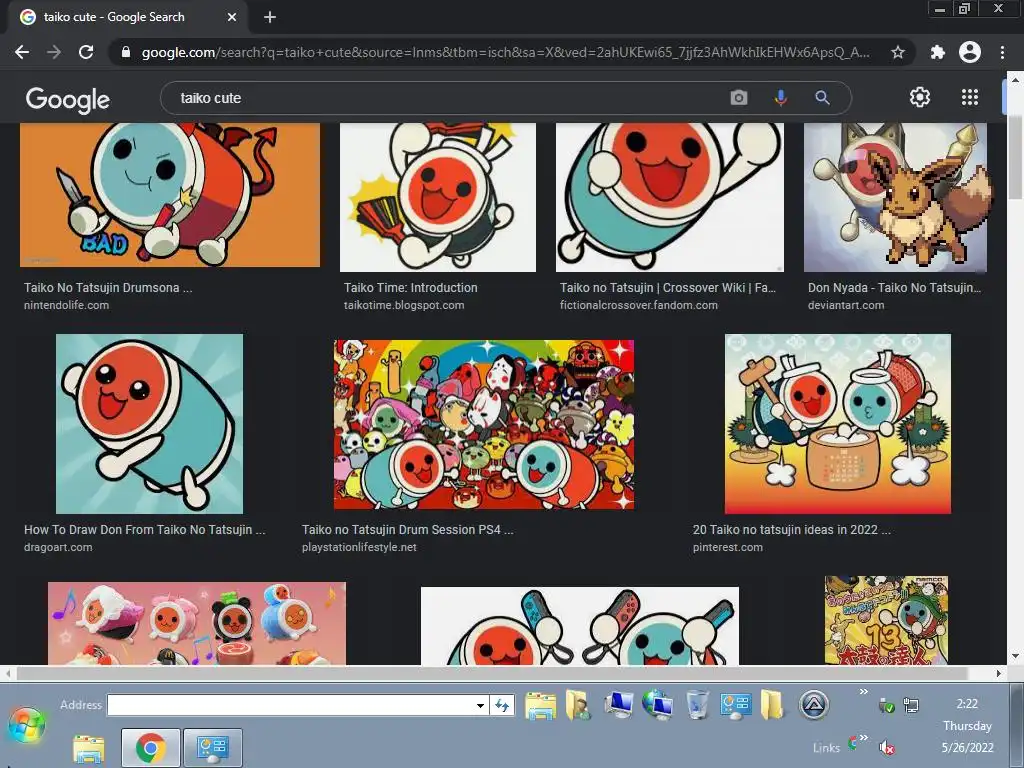Click the horizontal scrollbar right arrow

click(x=999, y=673)
